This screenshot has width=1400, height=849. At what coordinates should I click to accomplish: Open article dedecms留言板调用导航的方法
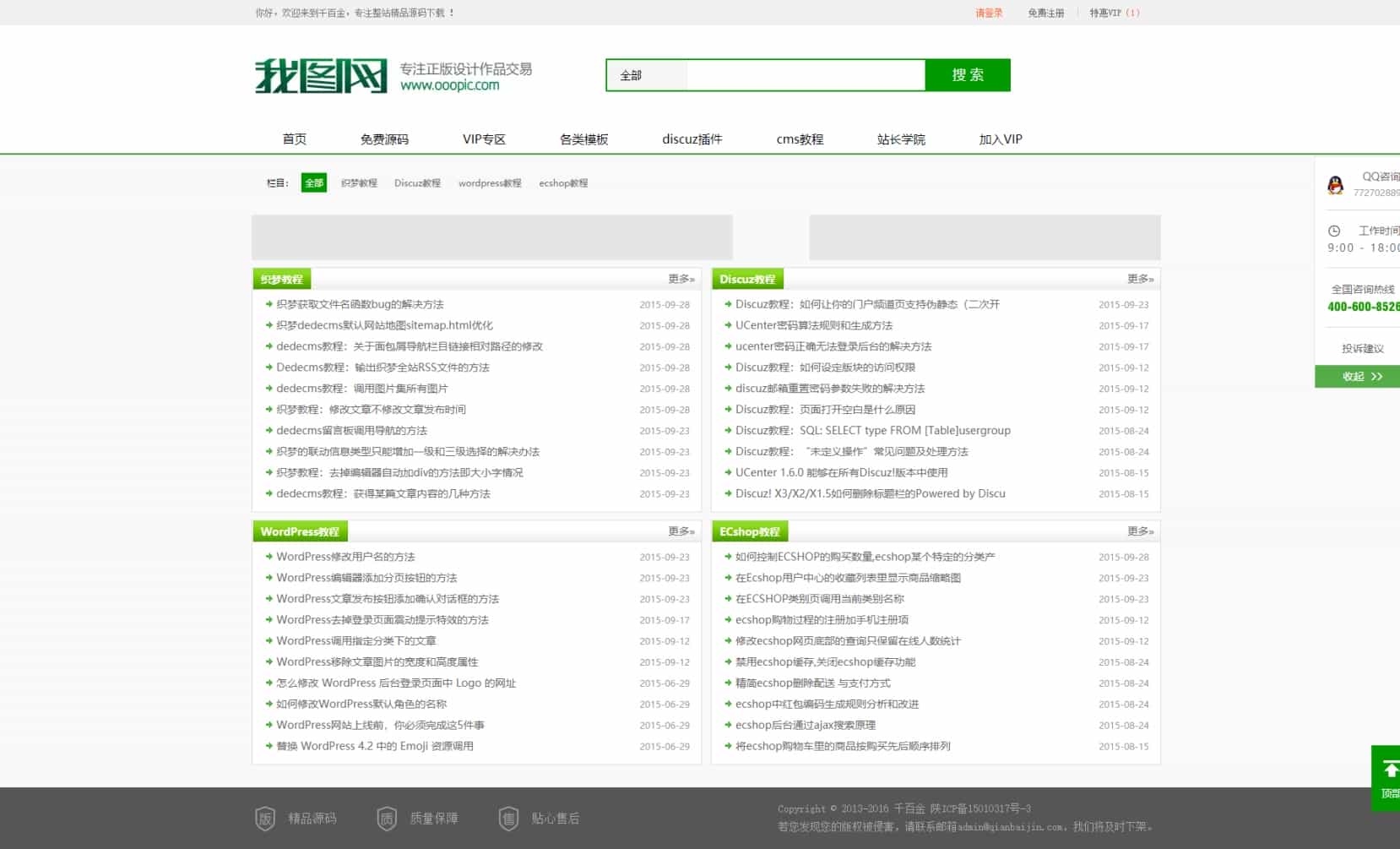pos(351,431)
